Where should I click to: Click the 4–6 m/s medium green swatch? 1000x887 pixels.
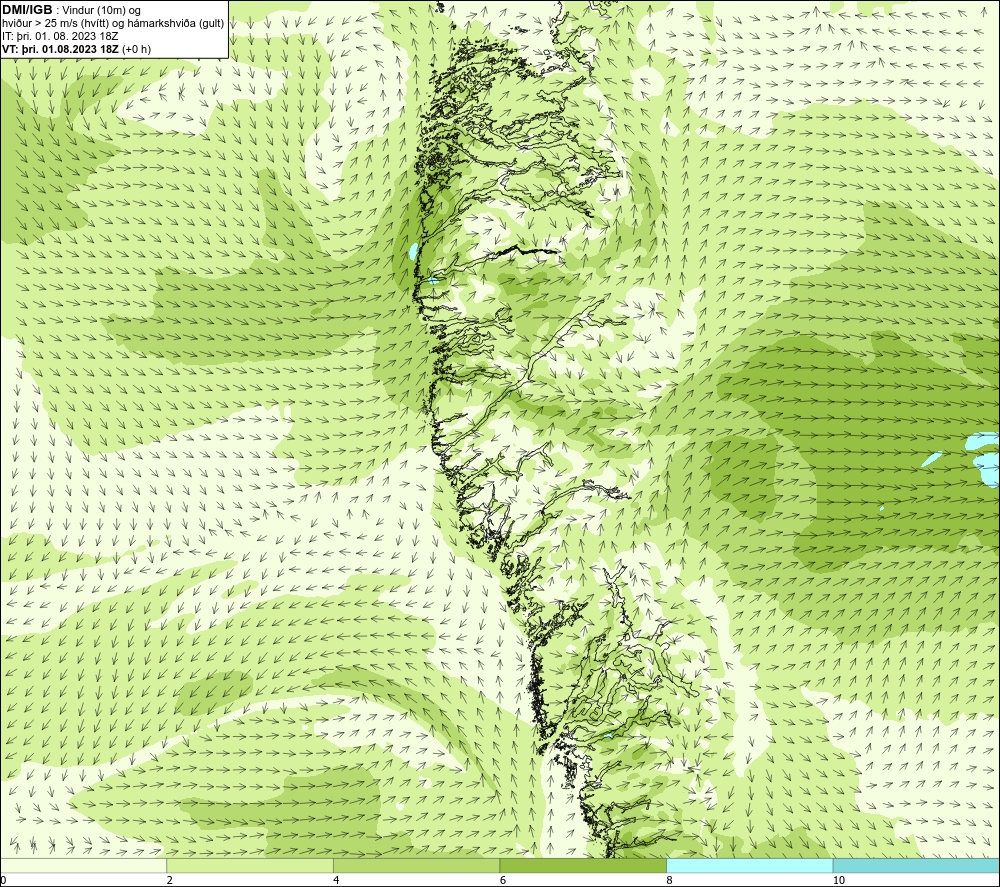[x=416, y=865]
